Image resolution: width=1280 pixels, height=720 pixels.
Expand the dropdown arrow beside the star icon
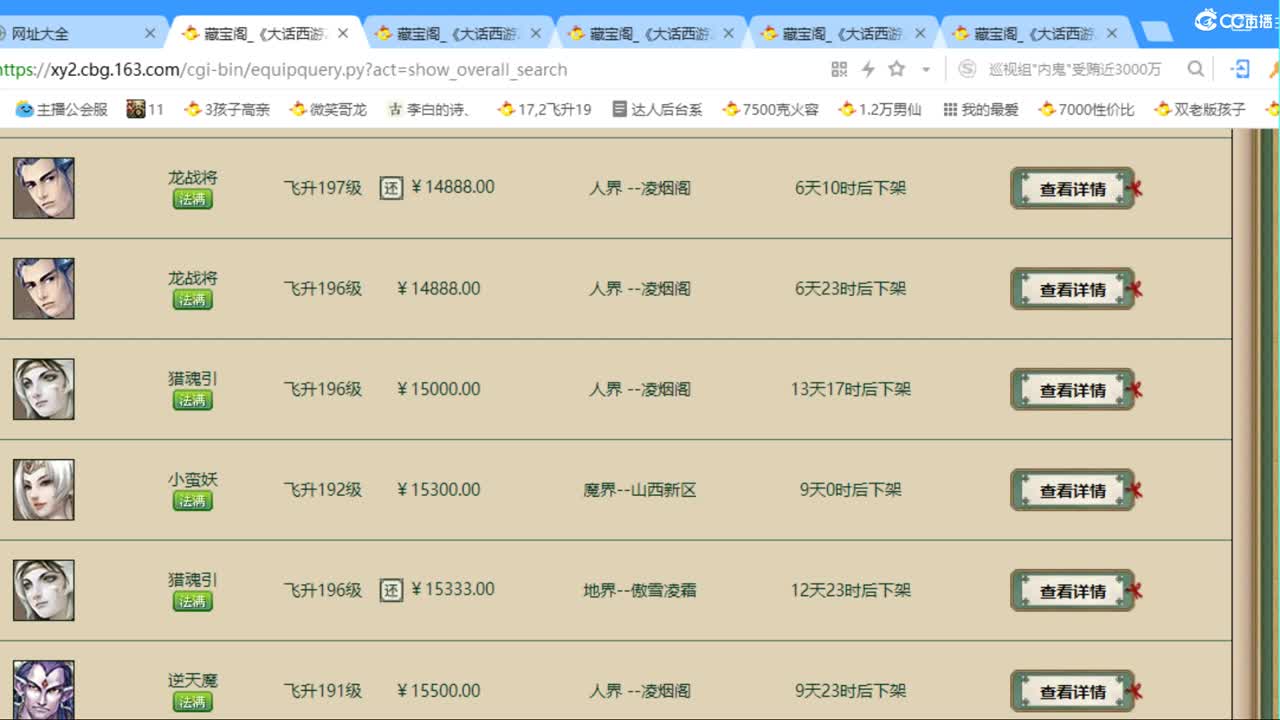926,70
